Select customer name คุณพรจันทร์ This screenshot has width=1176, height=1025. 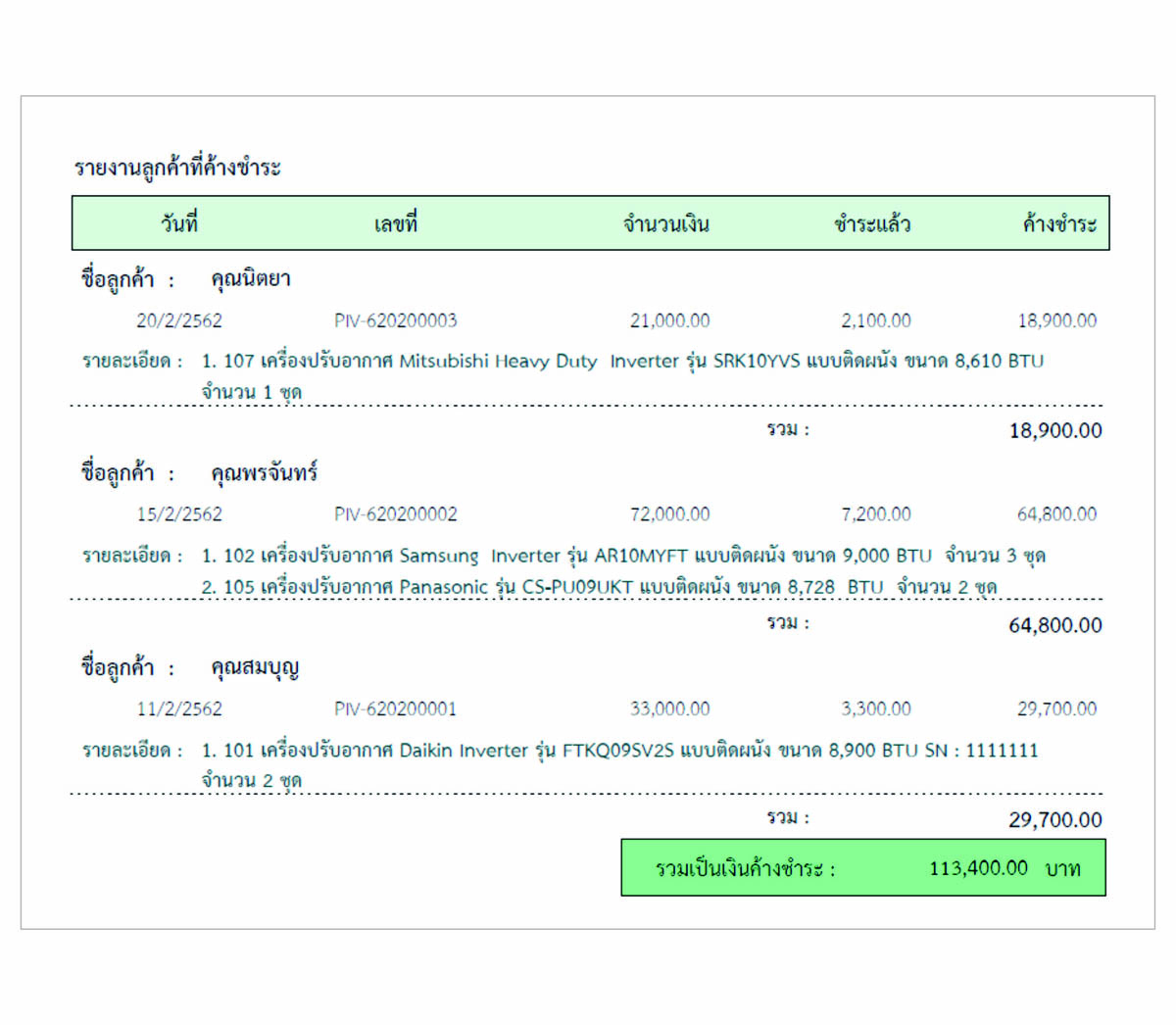click(264, 473)
